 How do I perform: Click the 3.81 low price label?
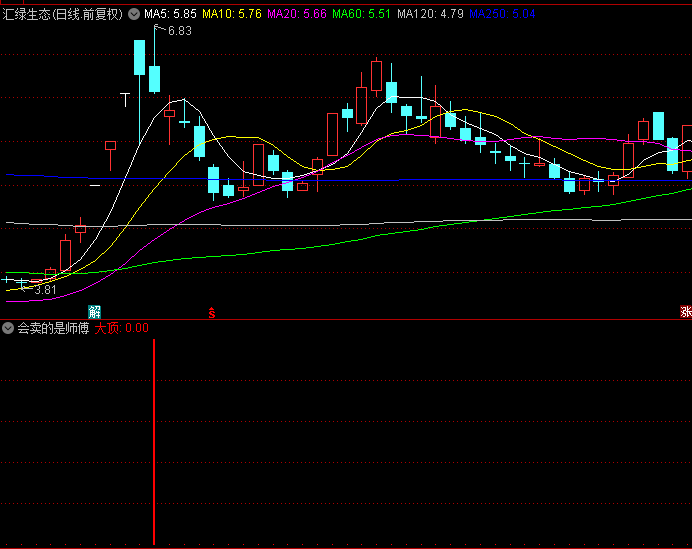point(45,290)
